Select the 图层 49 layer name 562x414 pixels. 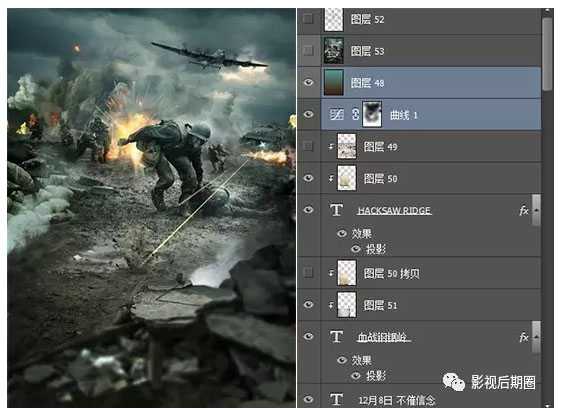pyautogui.click(x=381, y=147)
